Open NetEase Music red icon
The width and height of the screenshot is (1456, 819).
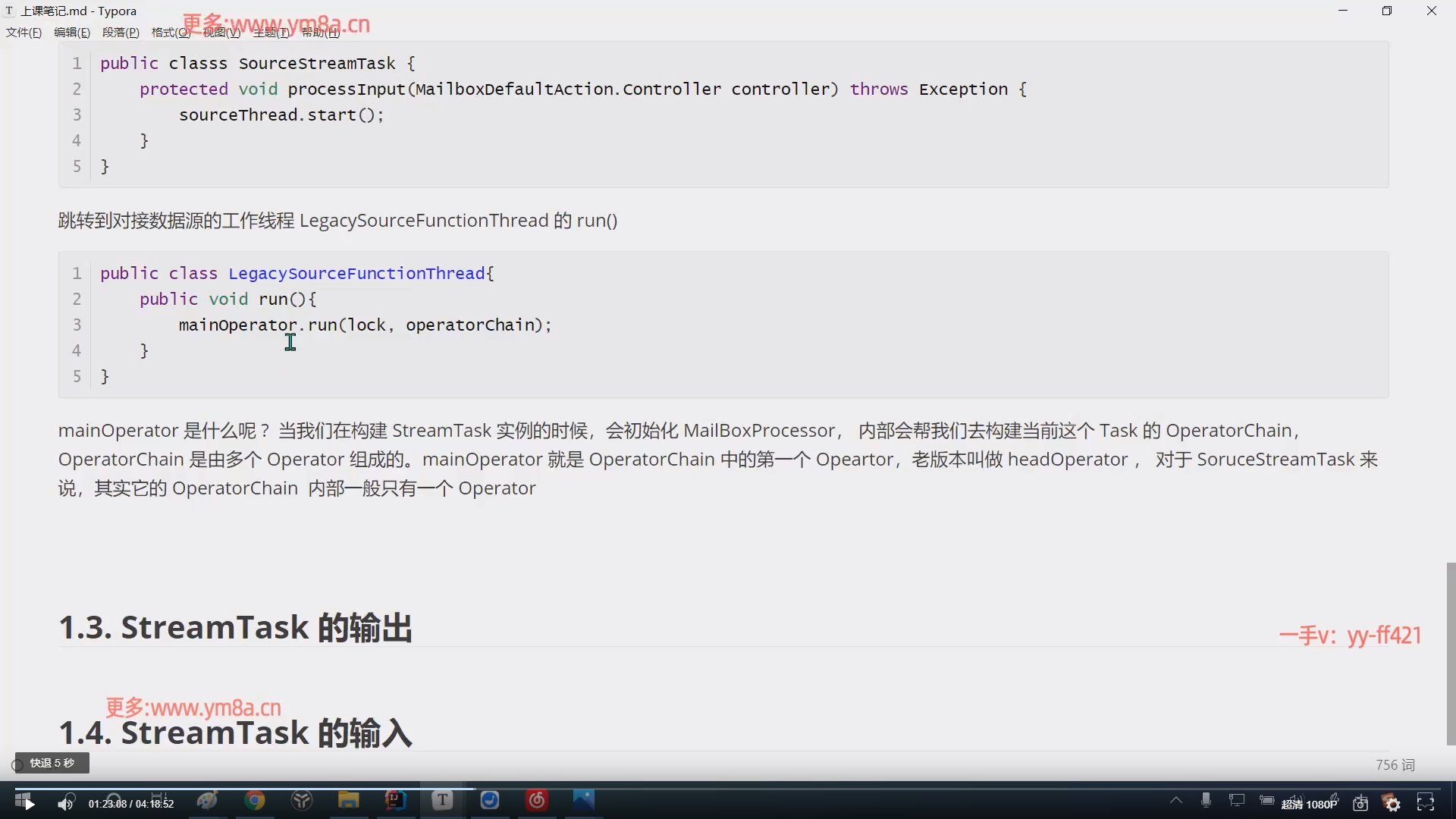(x=537, y=801)
